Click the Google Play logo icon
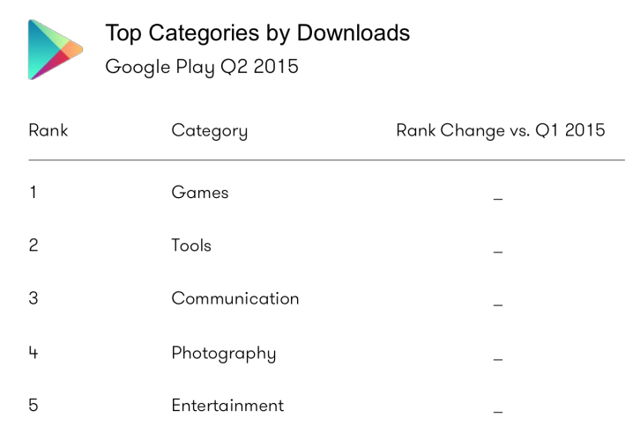 [x=55, y=50]
